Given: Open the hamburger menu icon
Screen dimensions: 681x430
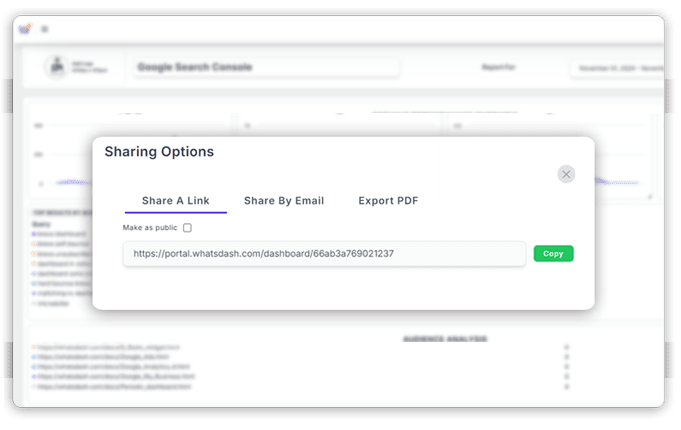Looking at the screenshot, I should click(44, 29).
